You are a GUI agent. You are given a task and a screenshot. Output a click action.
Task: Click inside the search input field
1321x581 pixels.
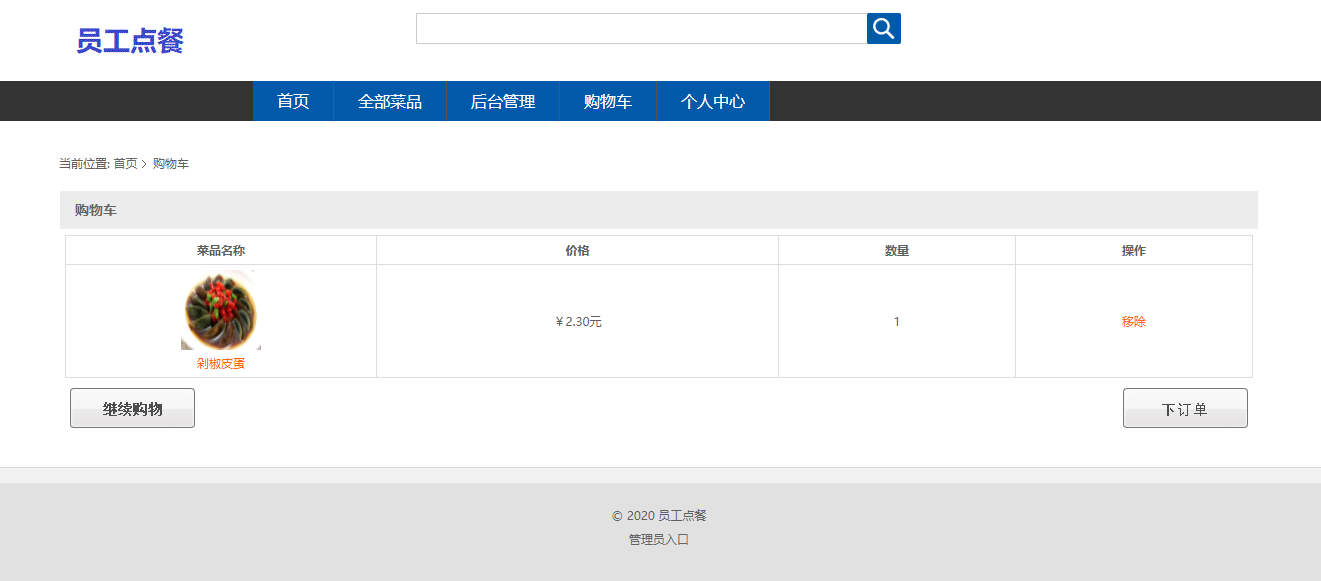640,28
